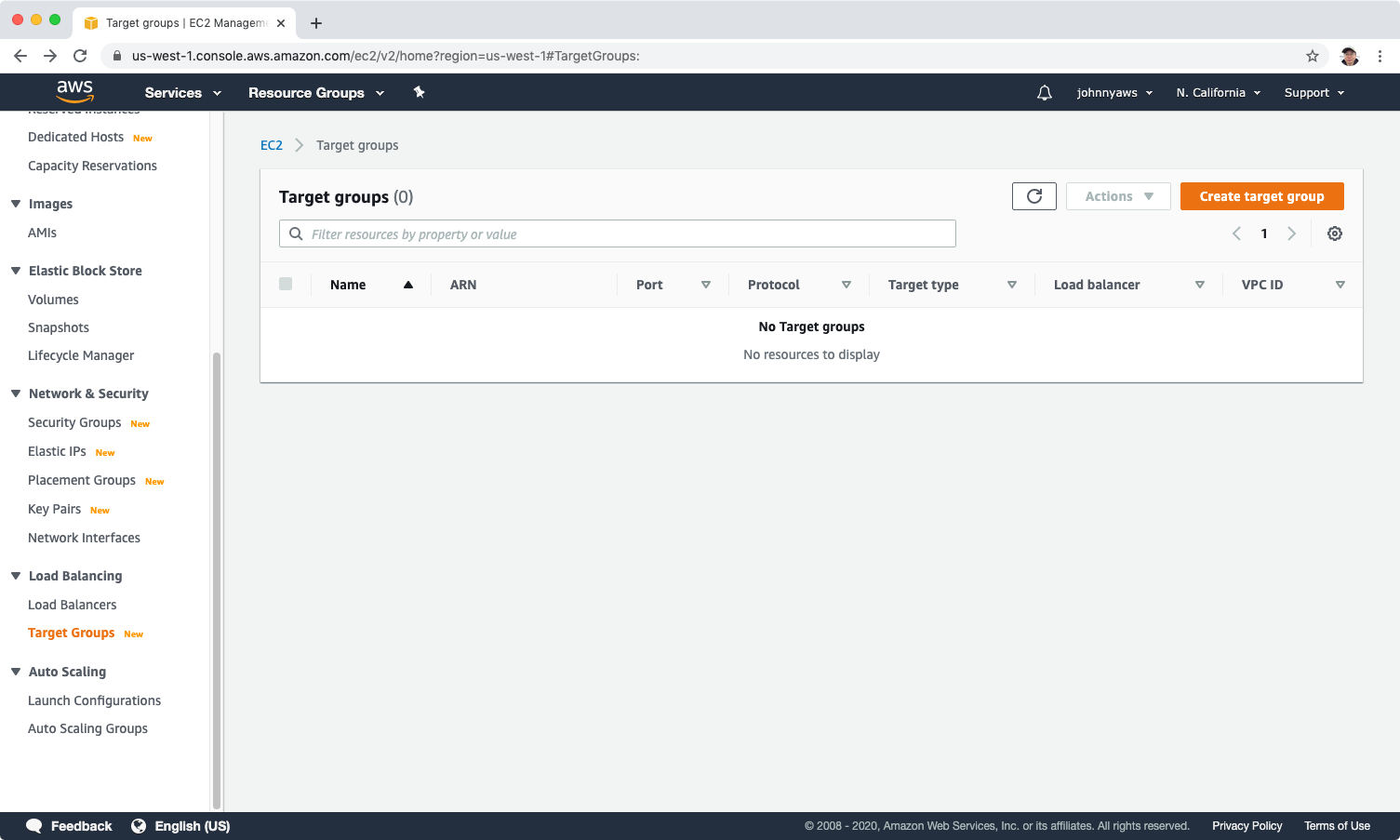Sort by Protocol column arrow
The height and width of the screenshot is (840, 1400).
pos(847,285)
